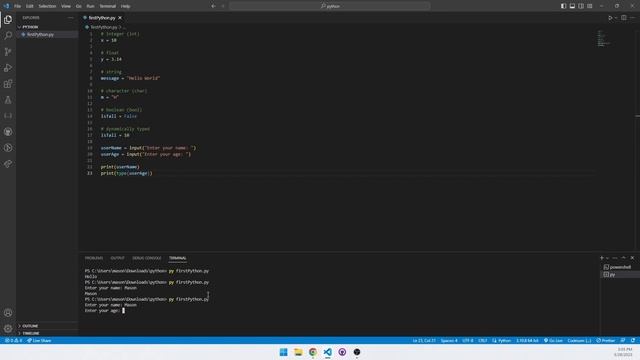The image size is (640, 360).
Task: Switch to the PROBLEMS tab
Action: [94, 258]
